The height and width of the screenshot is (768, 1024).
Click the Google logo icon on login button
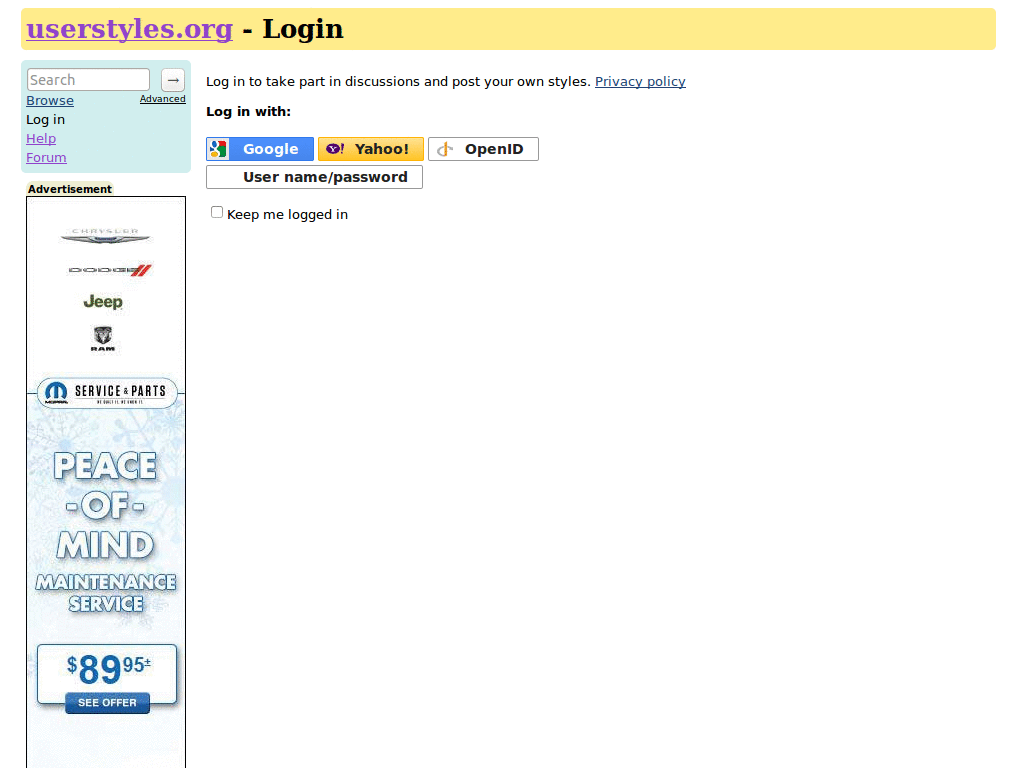(218, 149)
